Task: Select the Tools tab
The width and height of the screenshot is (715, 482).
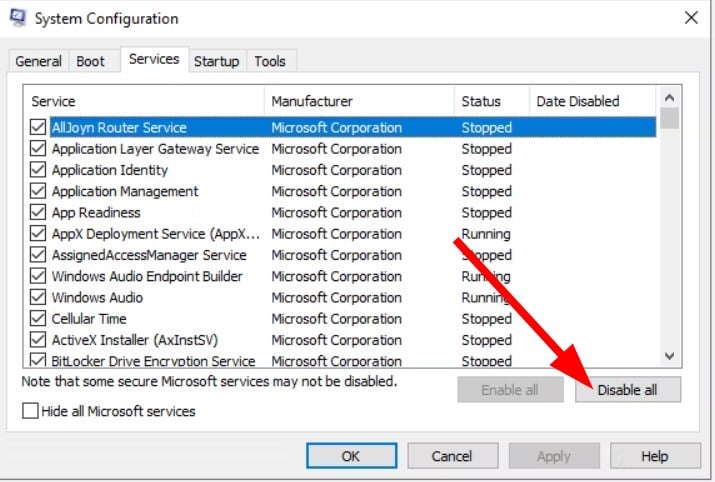Action: click(x=270, y=61)
